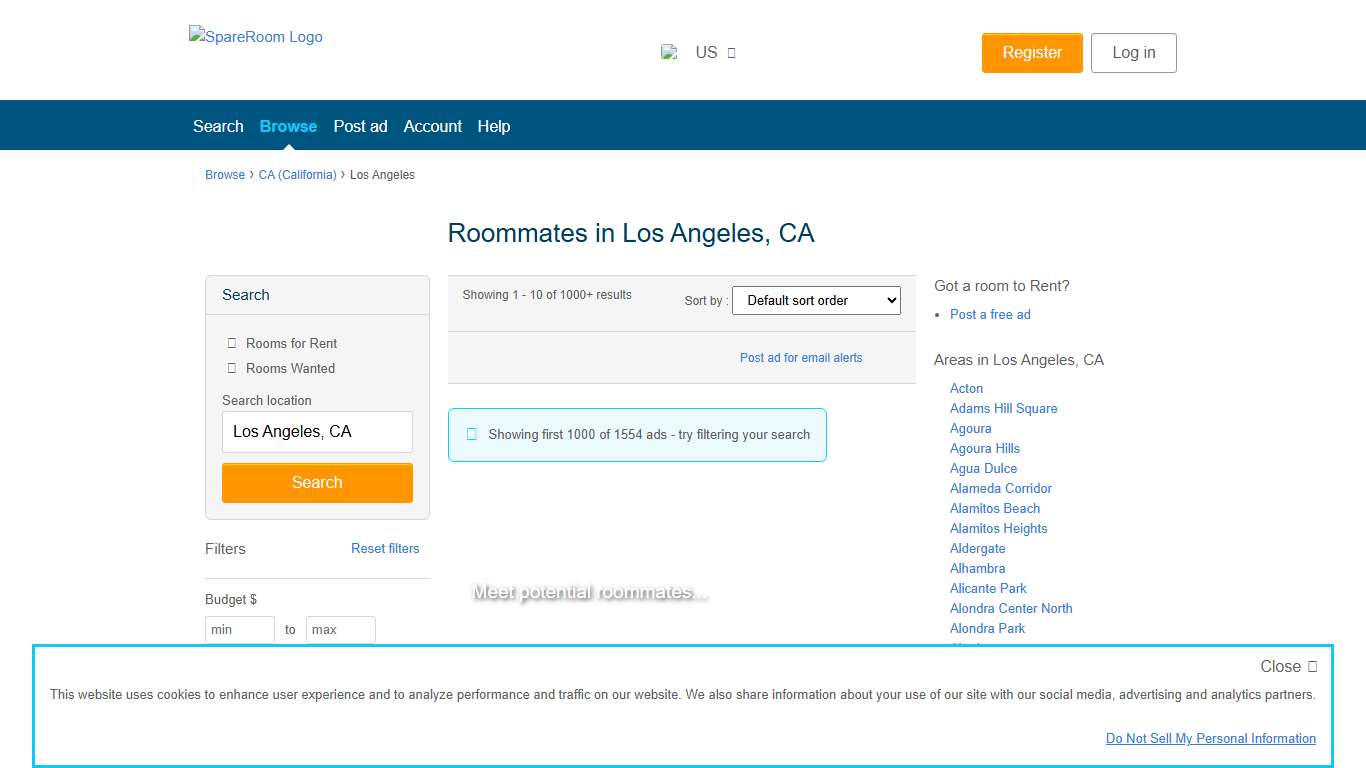Open the Reset filters link

click(385, 548)
